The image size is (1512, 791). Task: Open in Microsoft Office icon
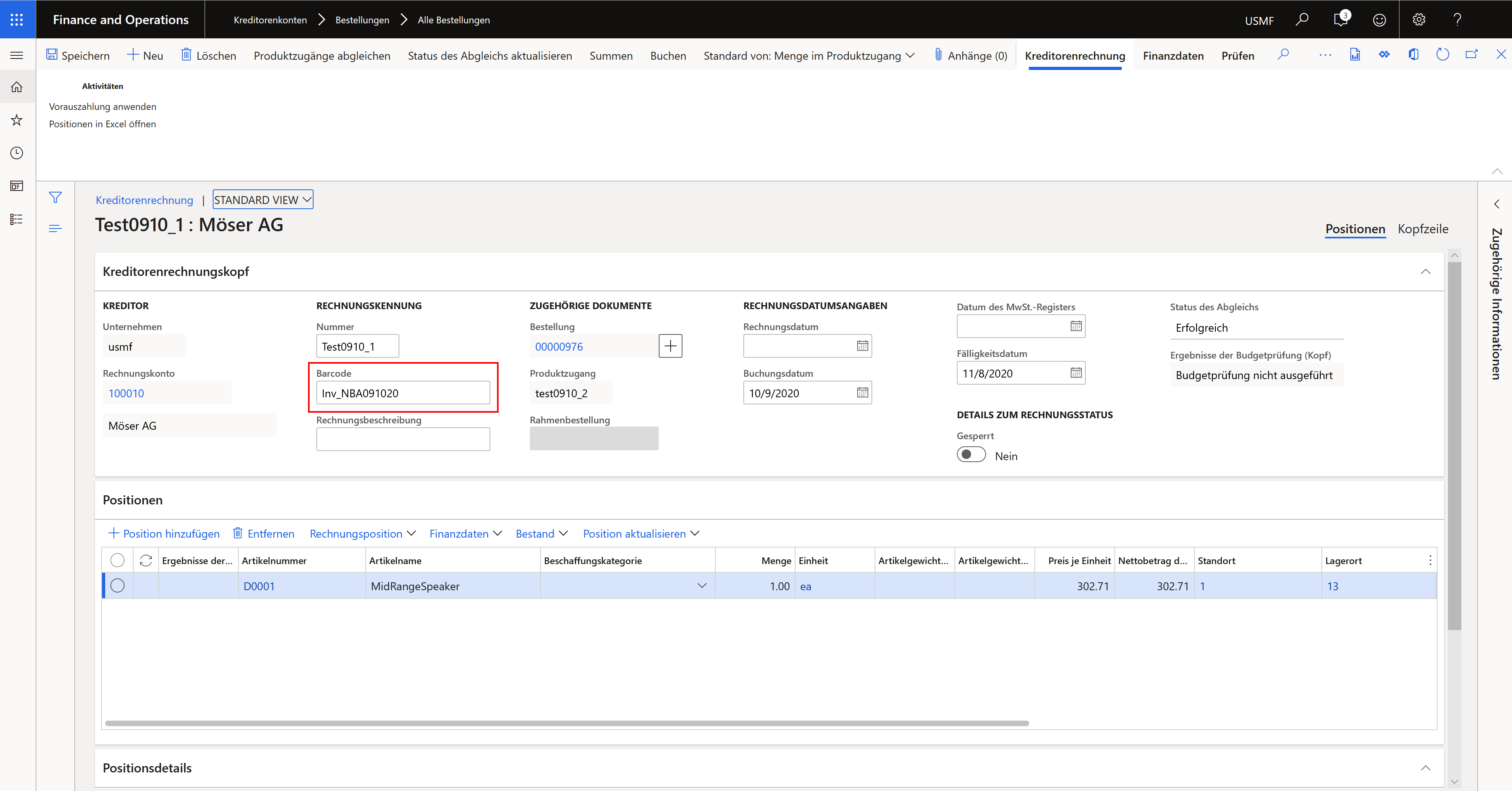point(1414,55)
